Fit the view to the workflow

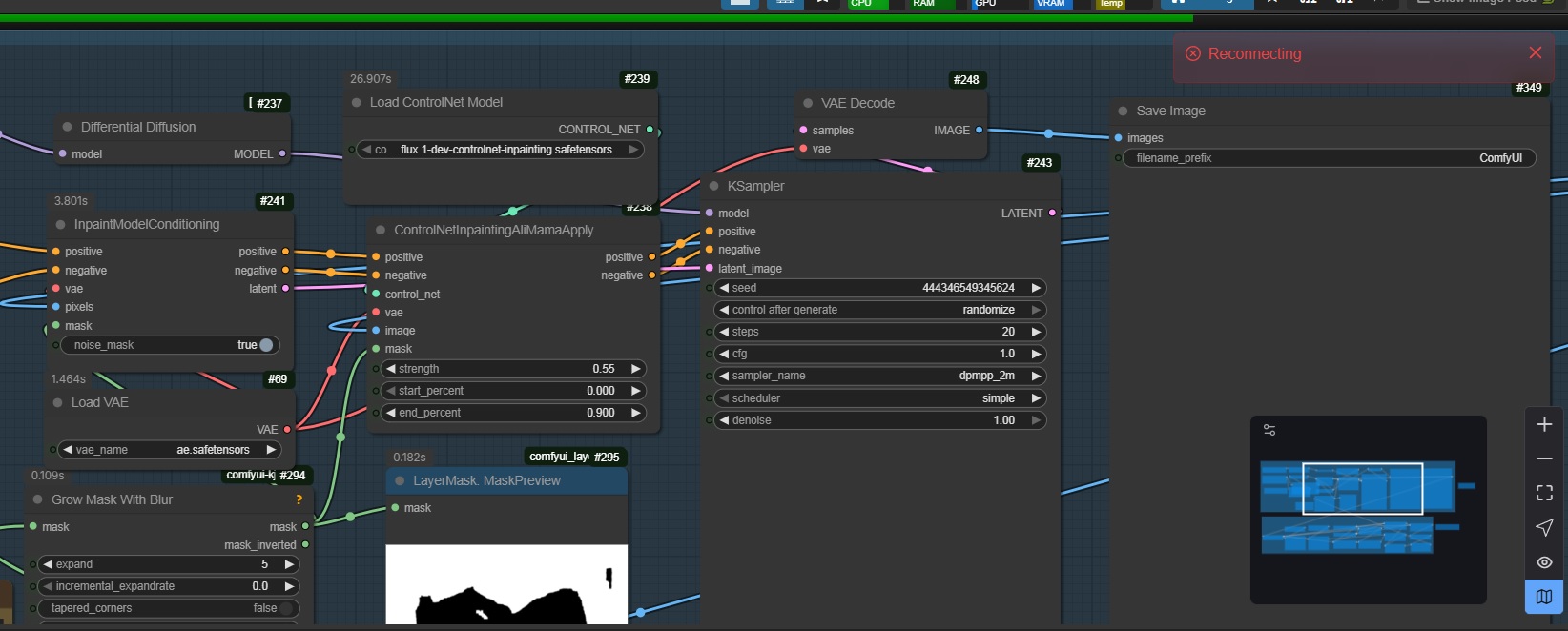[1544, 493]
